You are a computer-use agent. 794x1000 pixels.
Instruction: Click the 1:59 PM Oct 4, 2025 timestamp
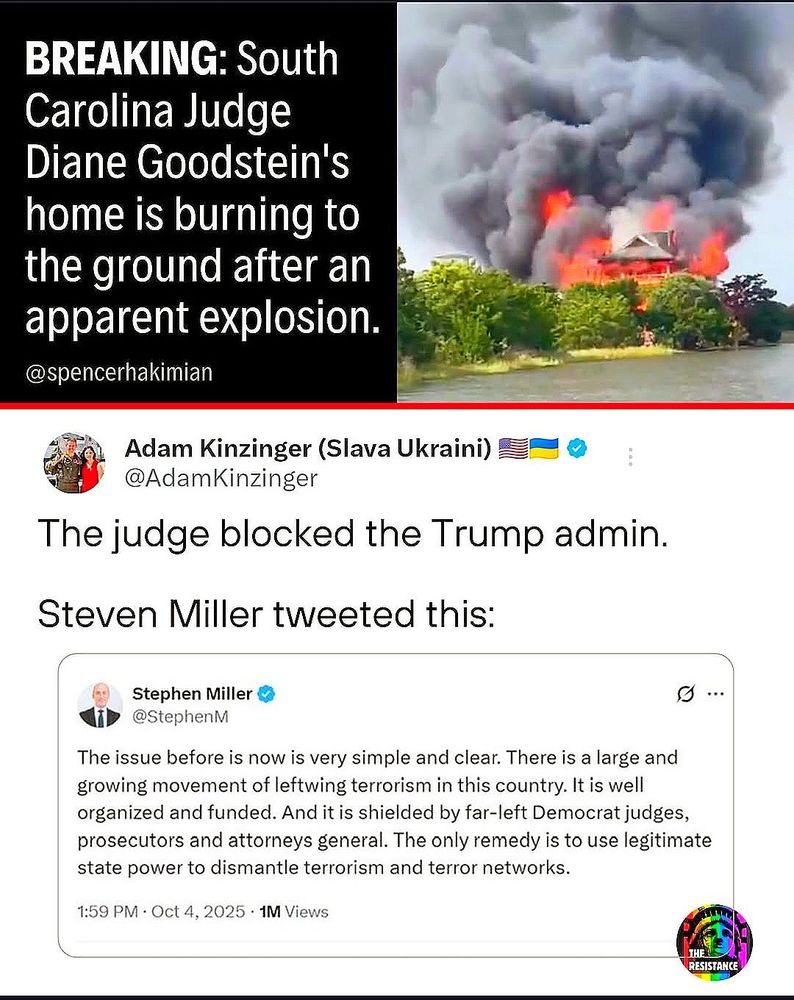click(x=161, y=912)
